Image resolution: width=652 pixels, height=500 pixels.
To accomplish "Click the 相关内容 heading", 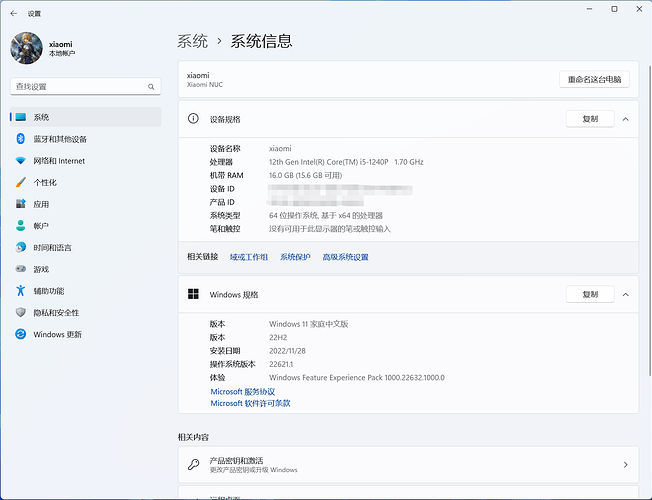I will [193, 437].
